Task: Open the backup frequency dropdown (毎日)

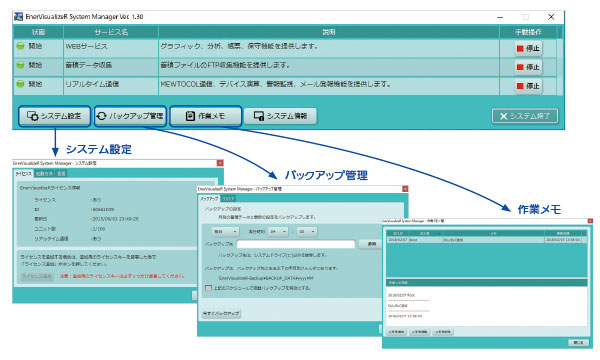Action: pyautogui.click(x=225, y=231)
